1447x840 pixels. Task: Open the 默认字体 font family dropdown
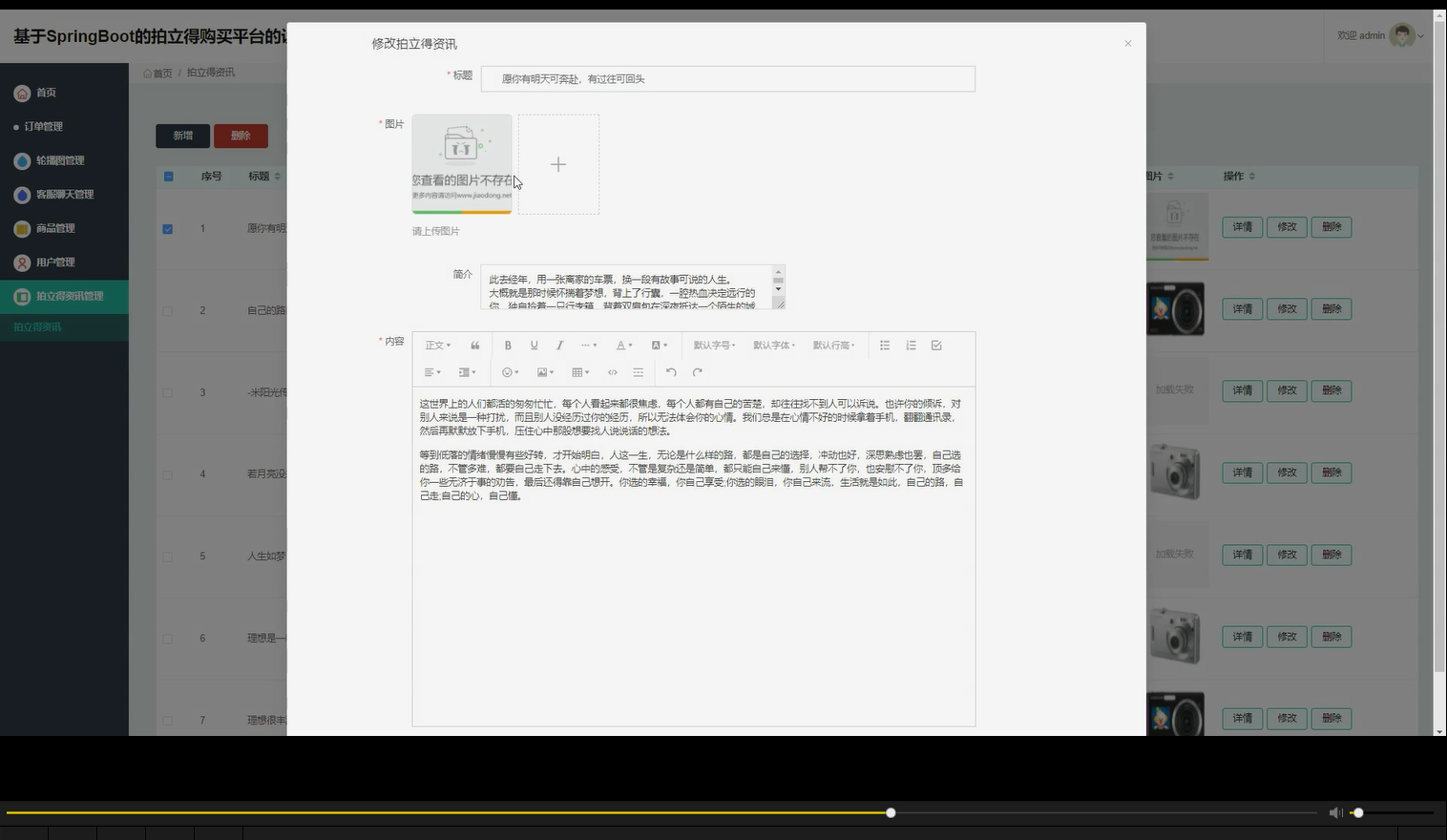(774, 346)
